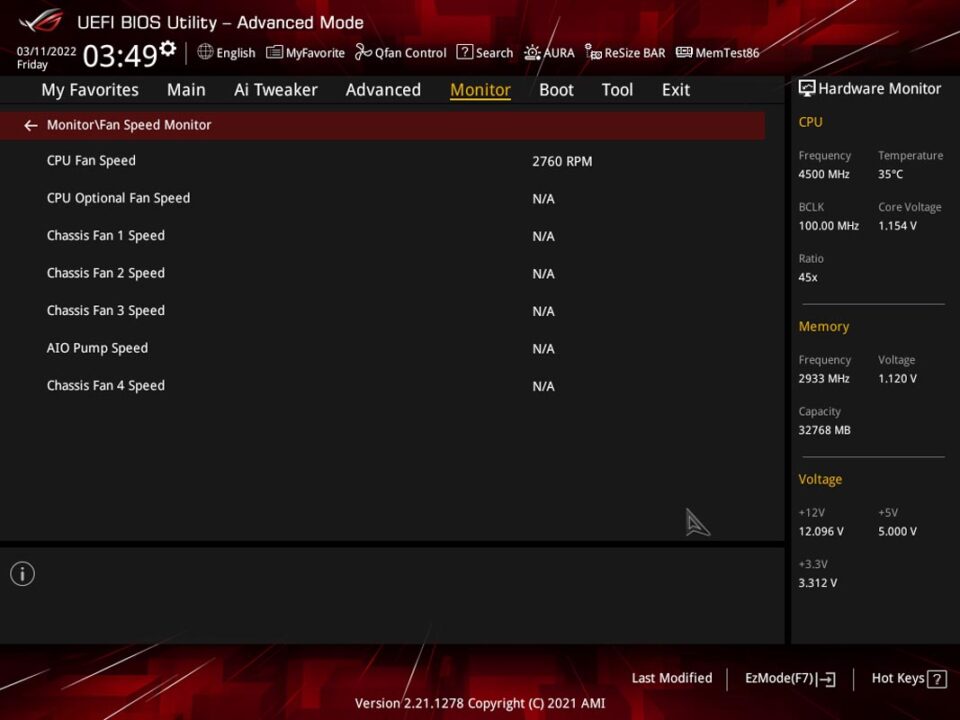Screen dimensions: 960x720
Task: Click the date 03/11/2022
Action: (x=47, y=51)
